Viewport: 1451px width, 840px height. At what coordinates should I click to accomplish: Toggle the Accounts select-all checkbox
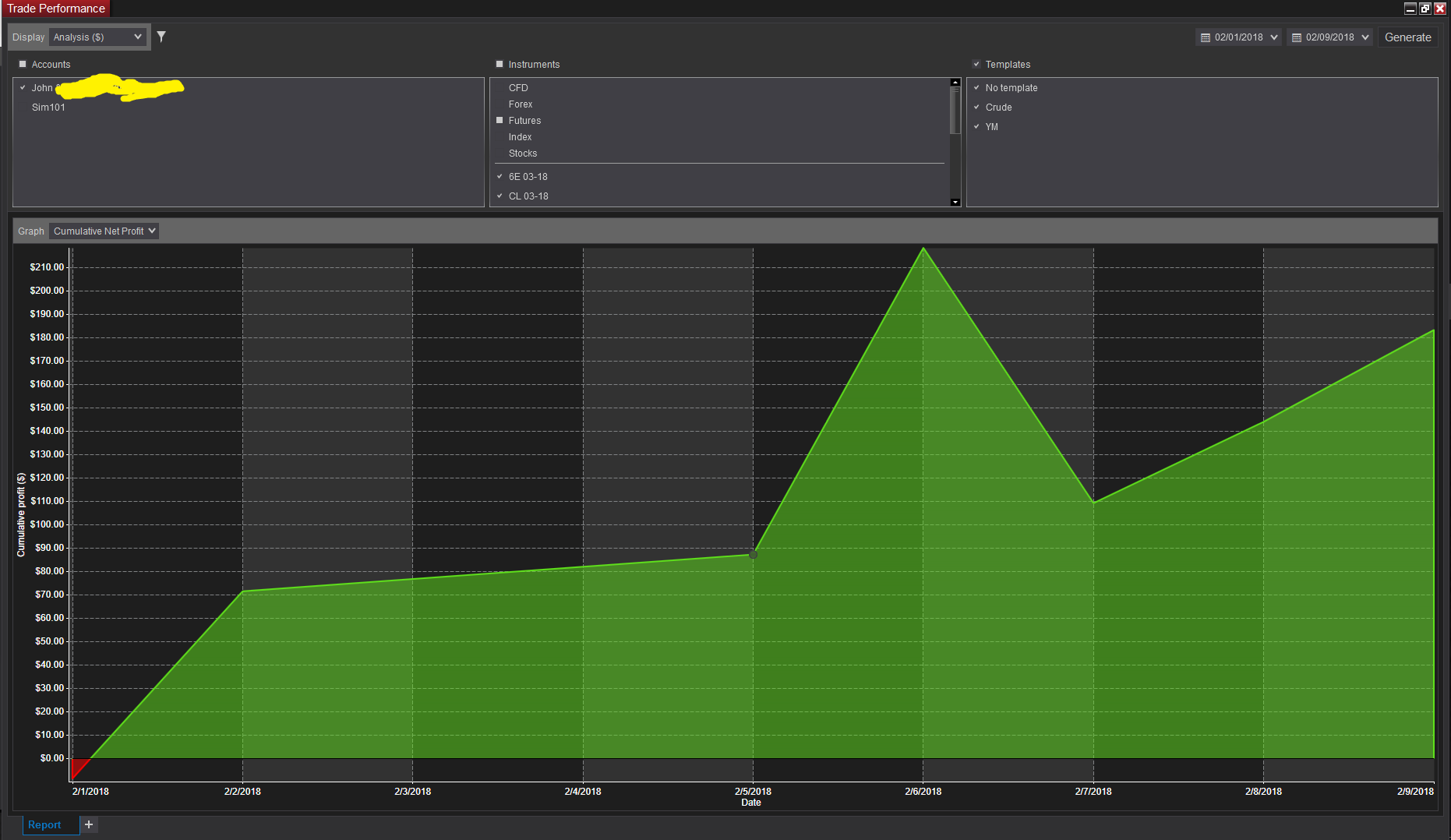[x=23, y=64]
